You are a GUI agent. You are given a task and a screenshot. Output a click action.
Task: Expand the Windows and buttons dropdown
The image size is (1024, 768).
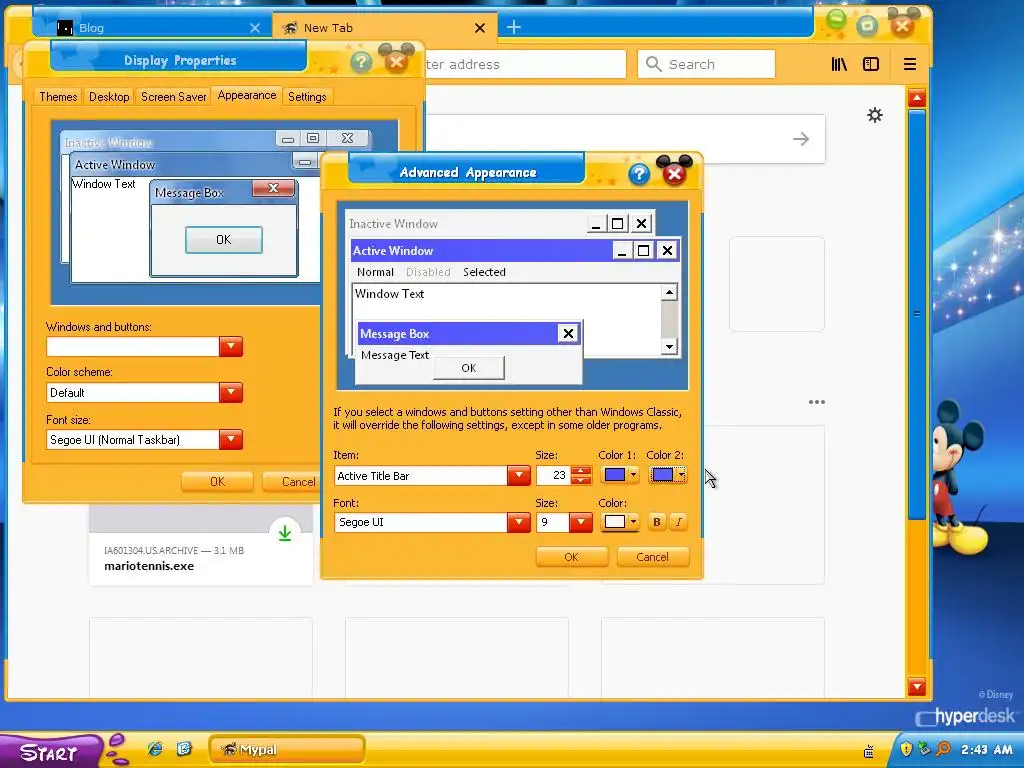coord(231,346)
